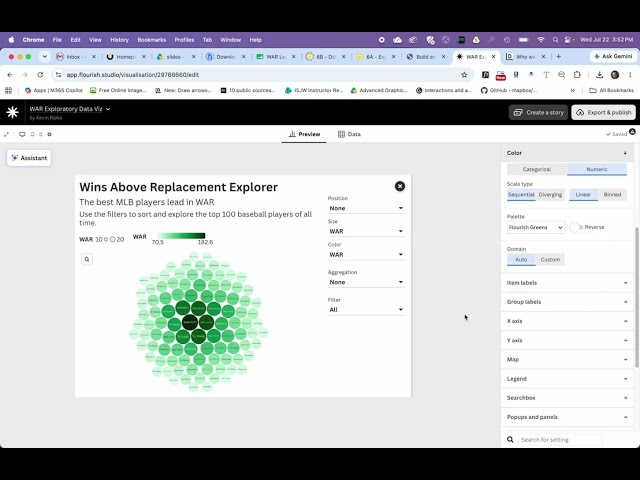Open the preview size settings gear

tap(49, 134)
